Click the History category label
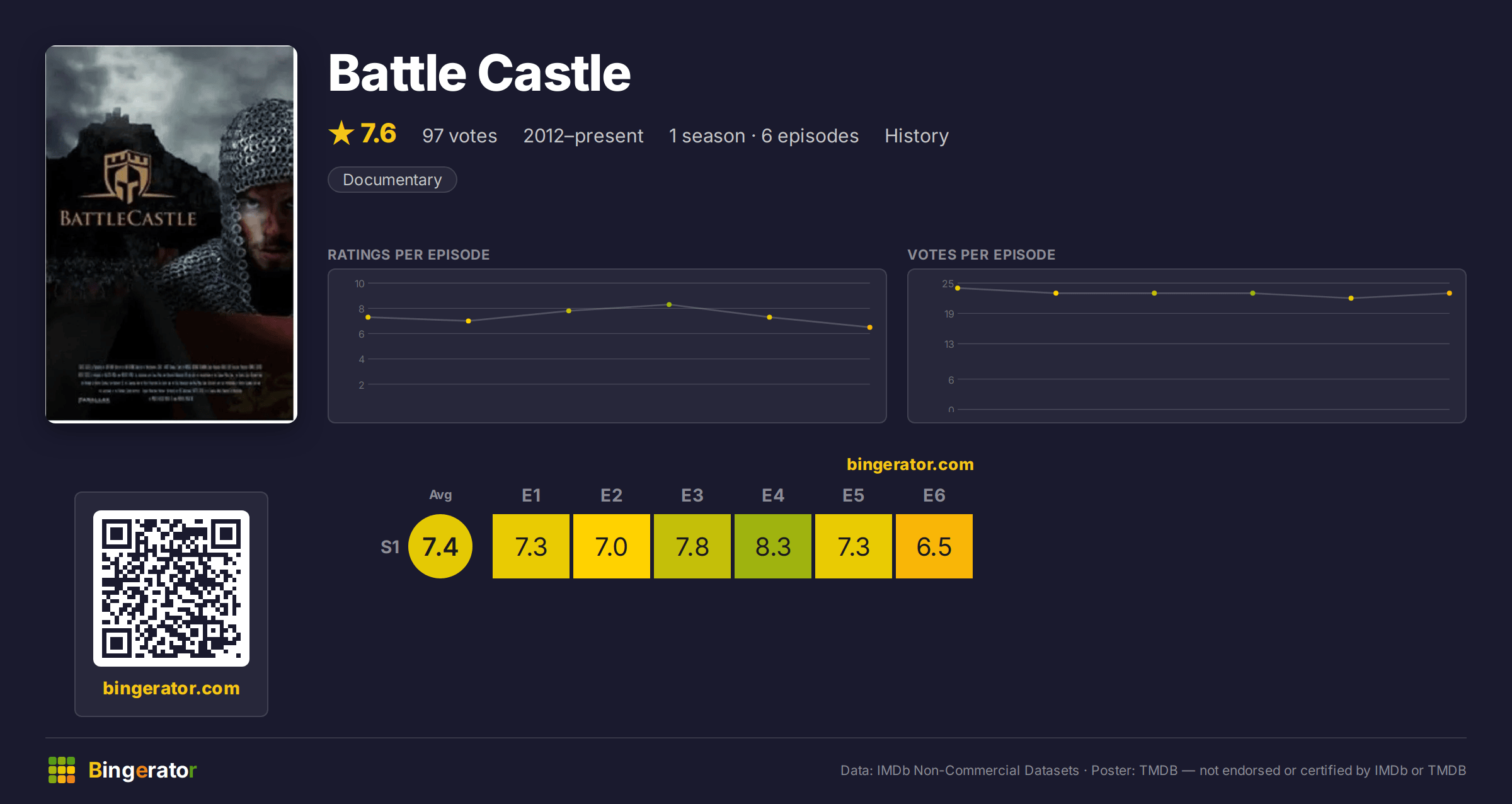The width and height of the screenshot is (1512, 804). [x=917, y=135]
